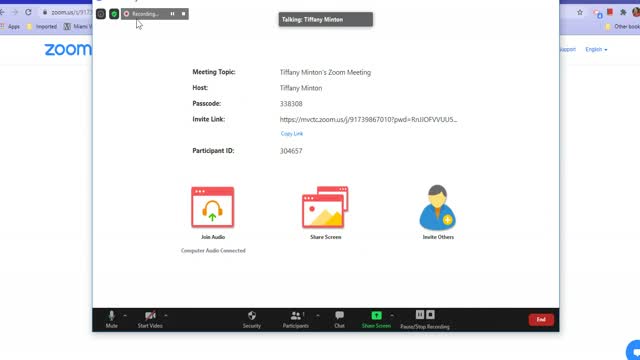Image resolution: width=640 pixels, height=360 pixels.
Task: Click the browser forward arrow
Action: [x=15, y=12]
